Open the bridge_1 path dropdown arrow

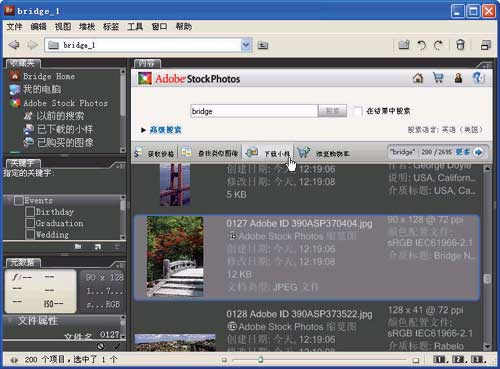pyautogui.click(x=246, y=45)
